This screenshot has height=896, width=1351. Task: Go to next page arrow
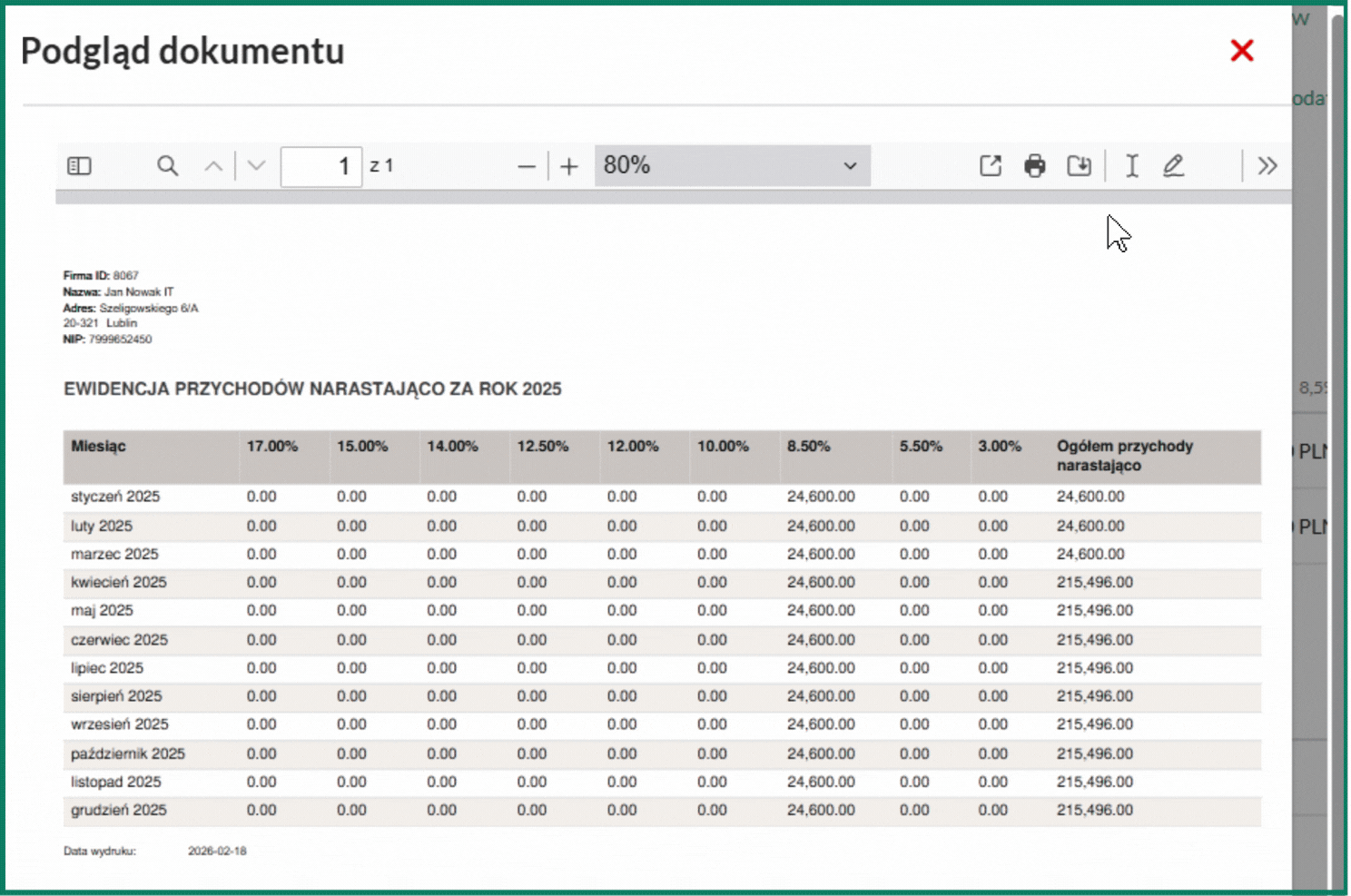coord(257,166)
